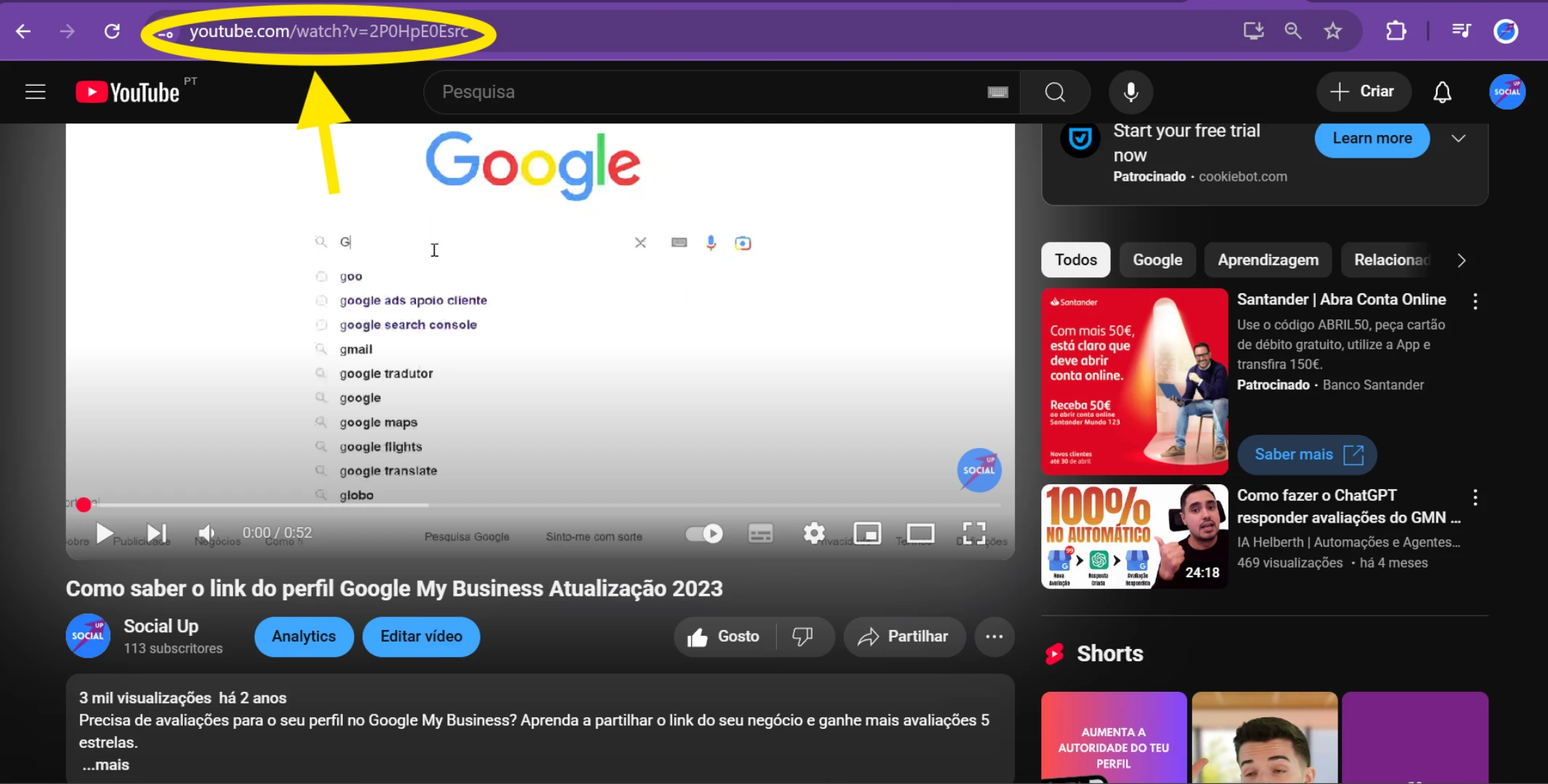
Task: Select the Aprendizagem filter chip
Action: click(x=1268, y=260)
